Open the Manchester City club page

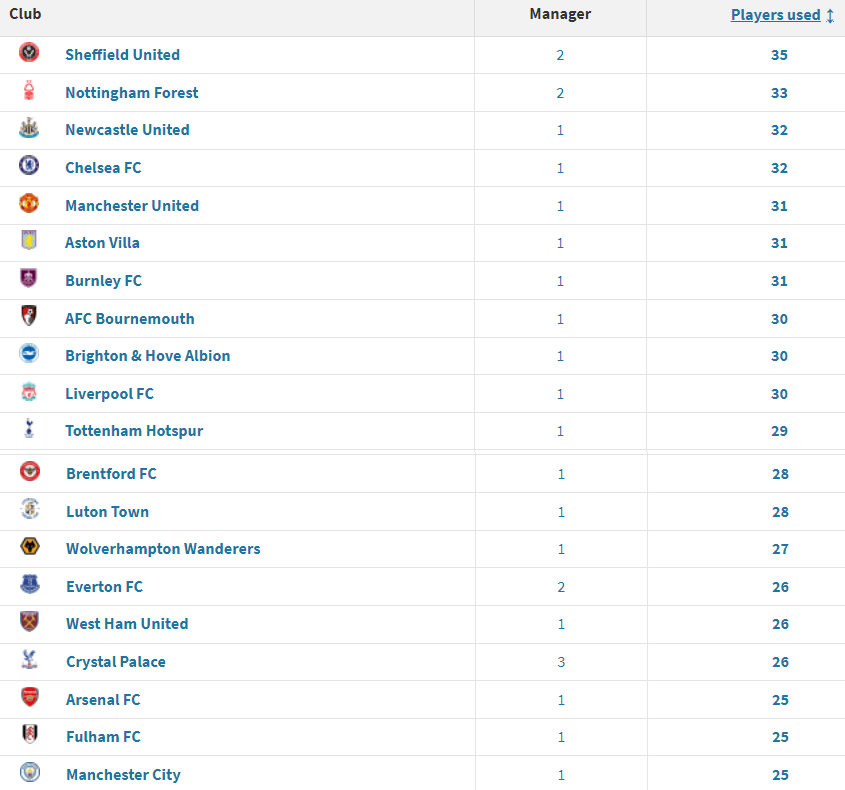click(123, 775)
